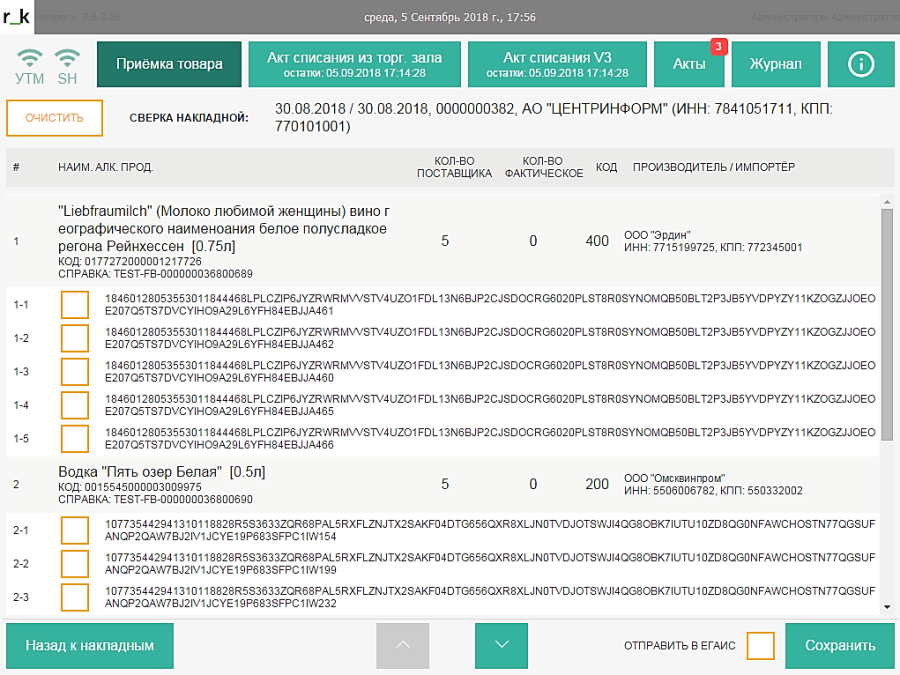Open the info circle icon
Screen dimensions: 900x675
coord(861,64)
